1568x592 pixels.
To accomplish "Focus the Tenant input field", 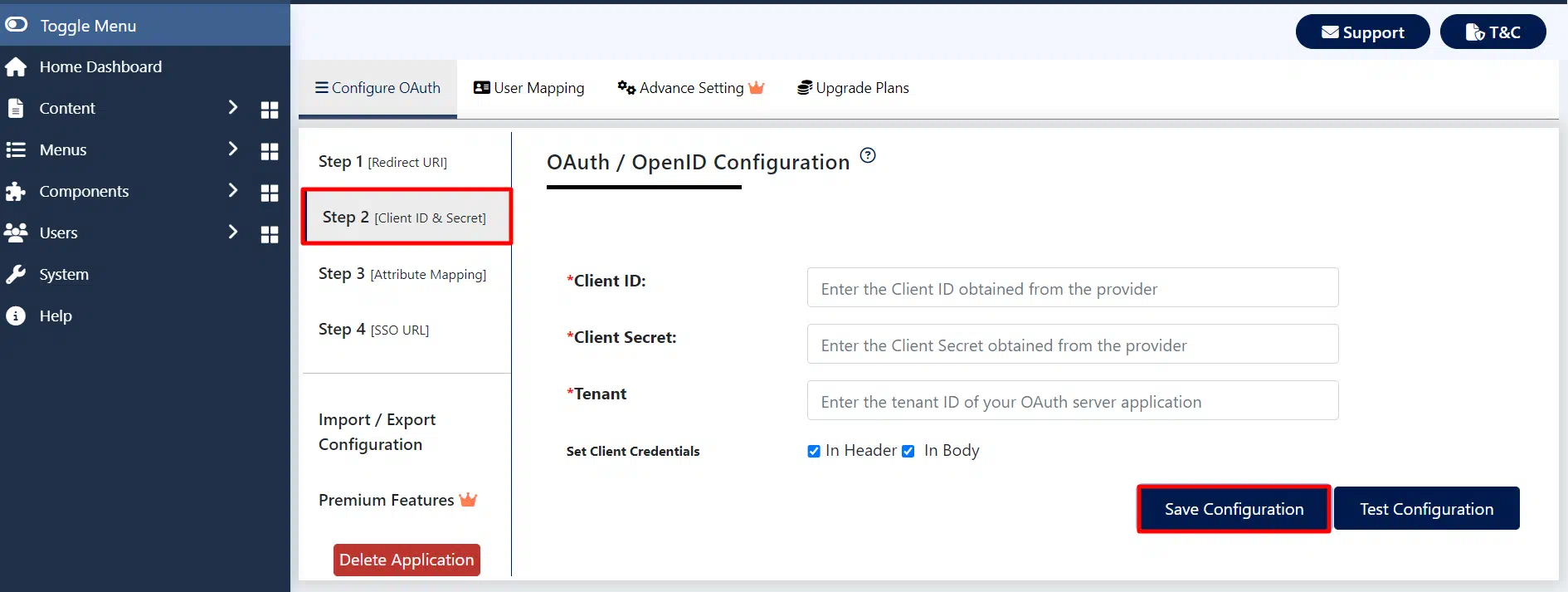I will coord(1072,401).
